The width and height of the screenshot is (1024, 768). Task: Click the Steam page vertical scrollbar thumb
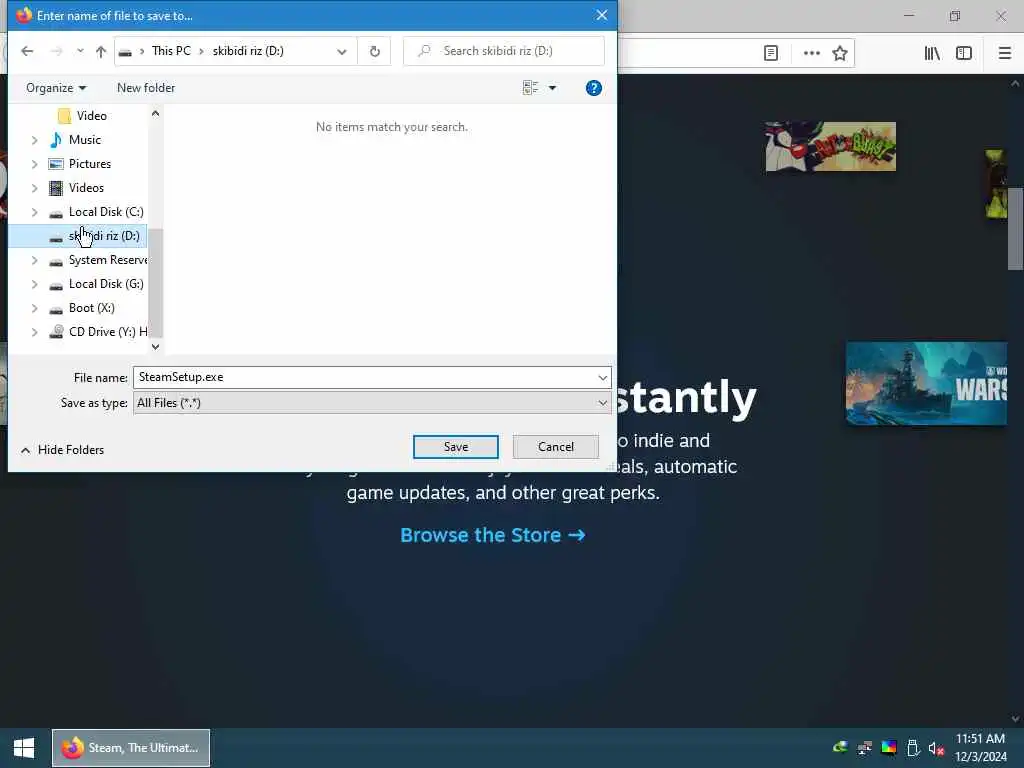(x=1016, y=229)
